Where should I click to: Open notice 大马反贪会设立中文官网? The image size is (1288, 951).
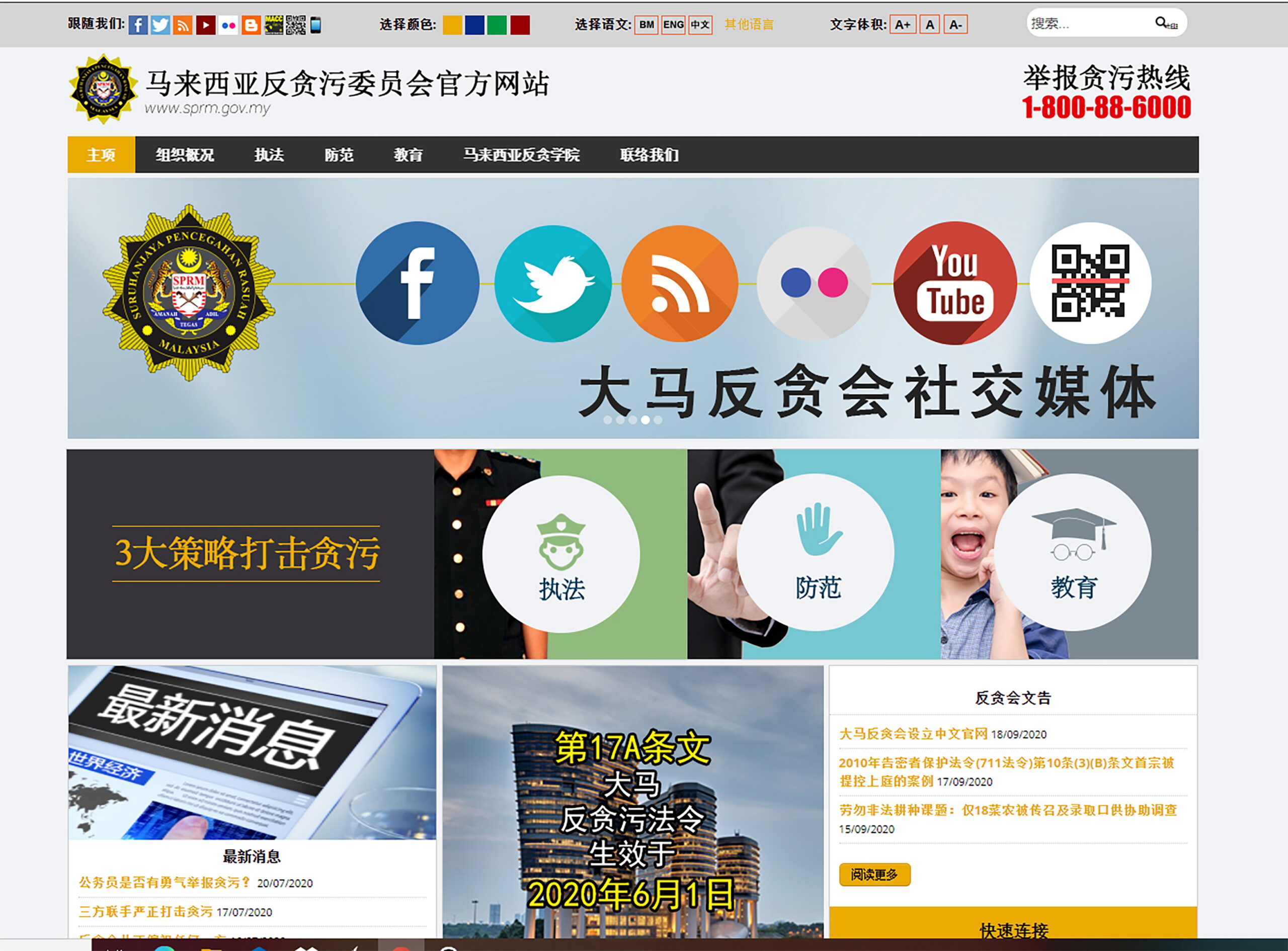[913, 733]
